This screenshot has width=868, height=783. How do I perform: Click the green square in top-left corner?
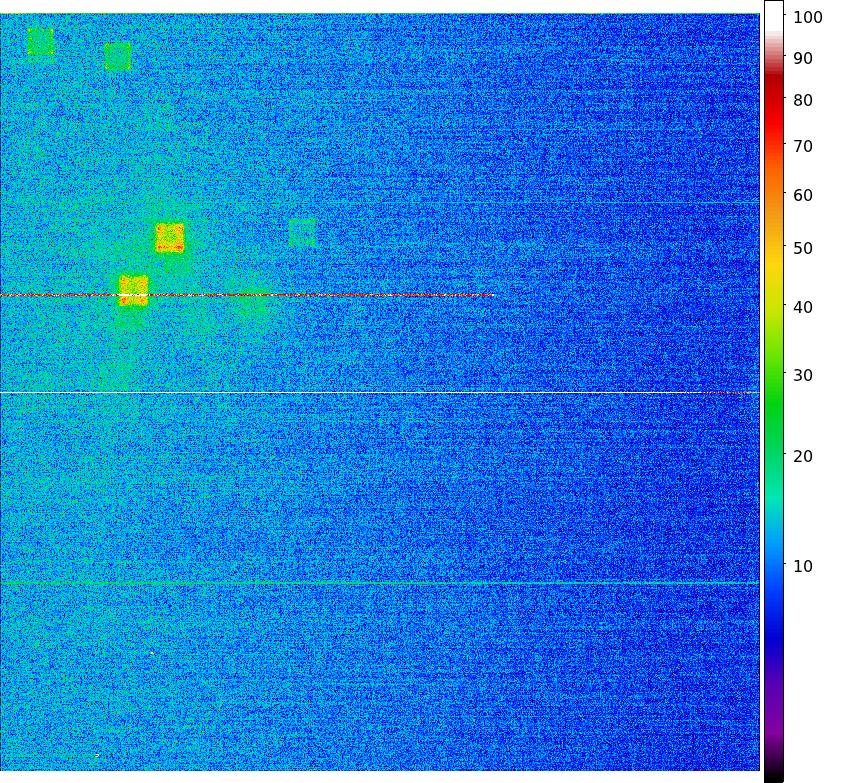tap(40, 42)
